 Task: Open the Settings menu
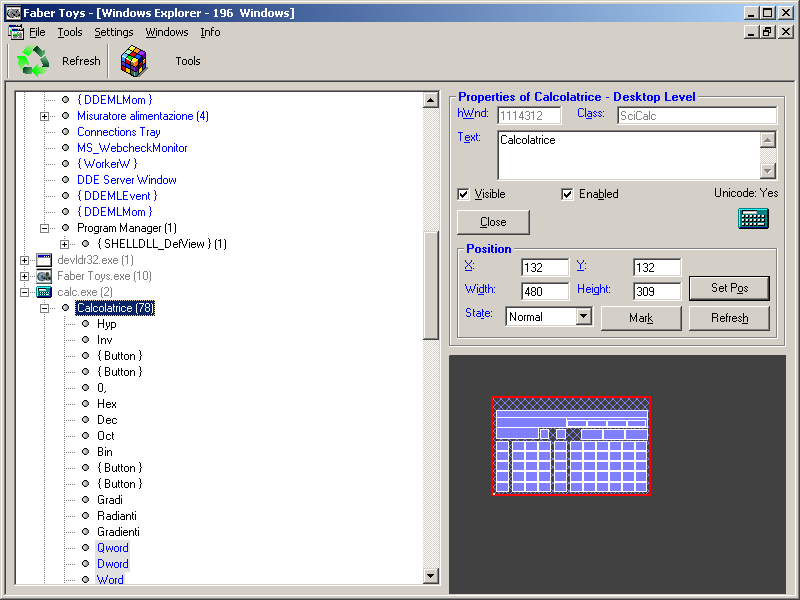coord(114,32)
